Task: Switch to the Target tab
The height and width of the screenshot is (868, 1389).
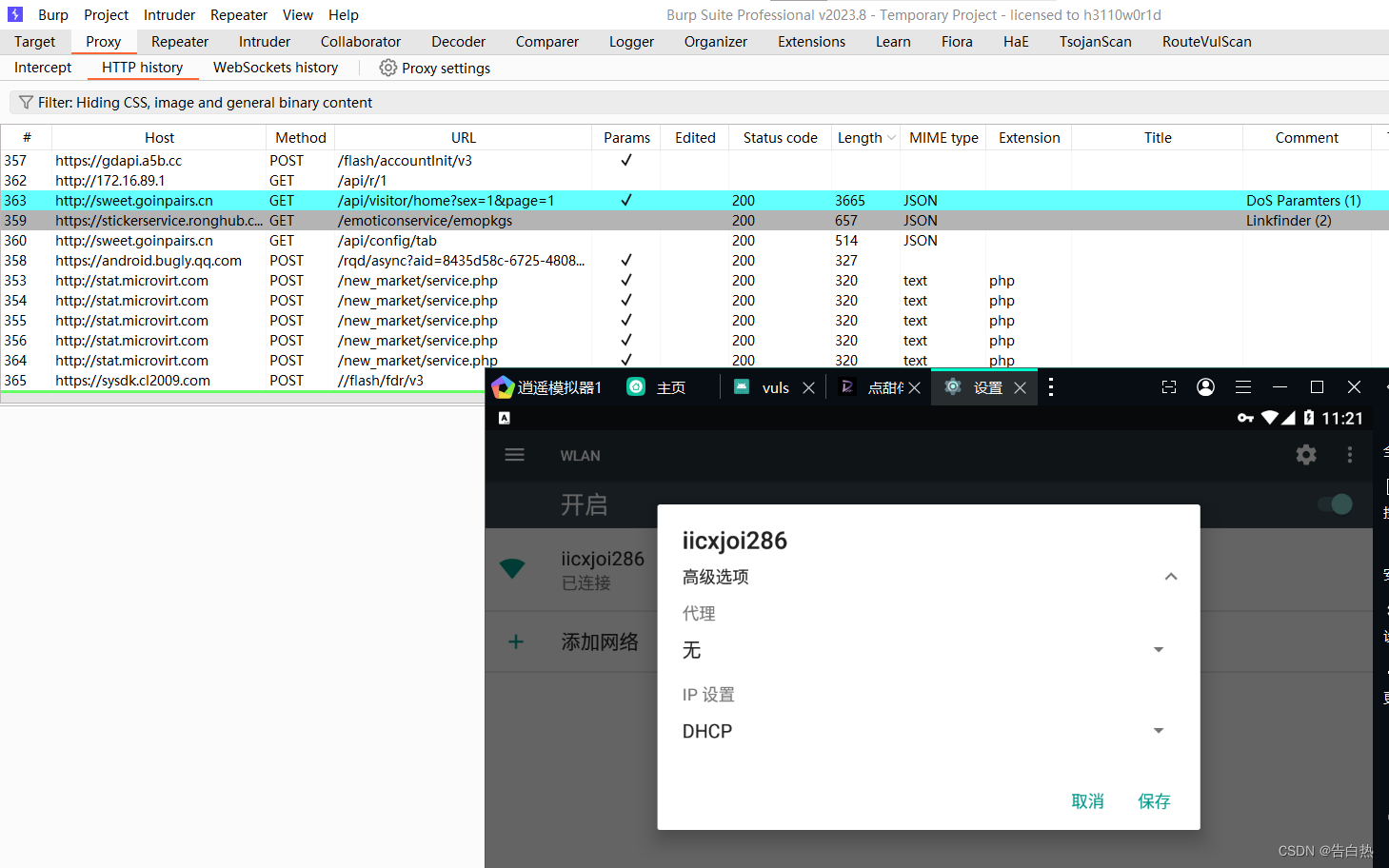Action: tap(35, 42)
